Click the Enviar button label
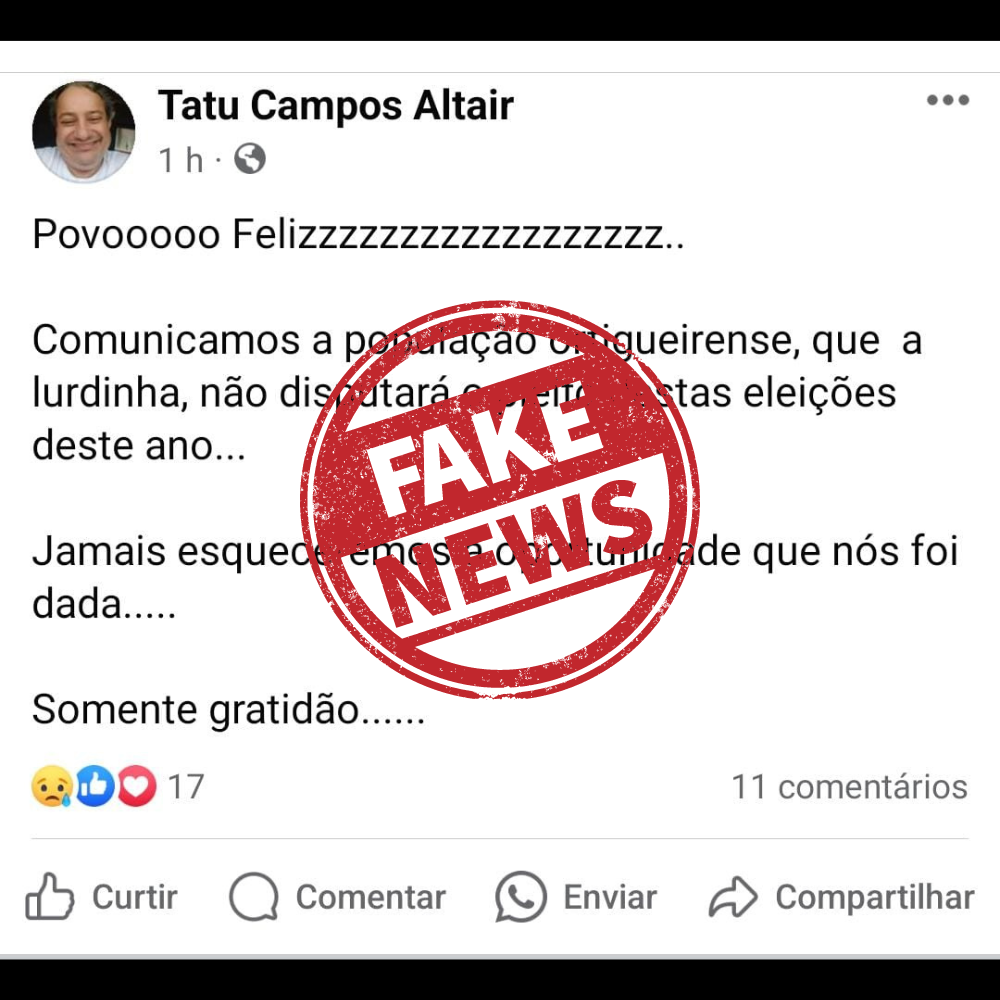The height and width of the screenshot is (1000, 1000). click(x=610, y=897)
